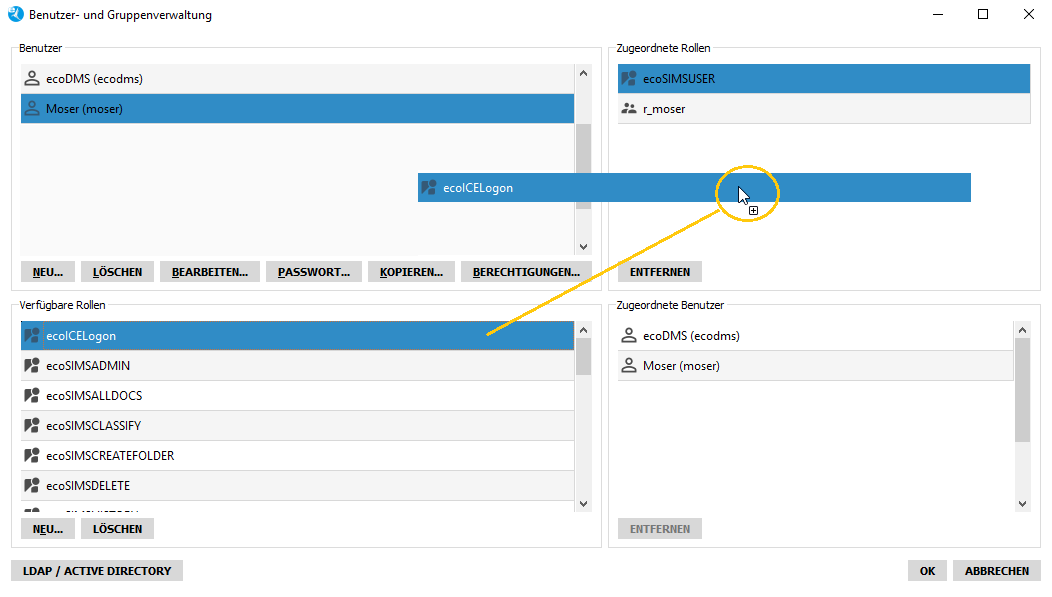Click the down arrow of Verfügbare Rollen scrollbar
Viewport: 1052px width, 597px height.
click(x=583, y=504)
